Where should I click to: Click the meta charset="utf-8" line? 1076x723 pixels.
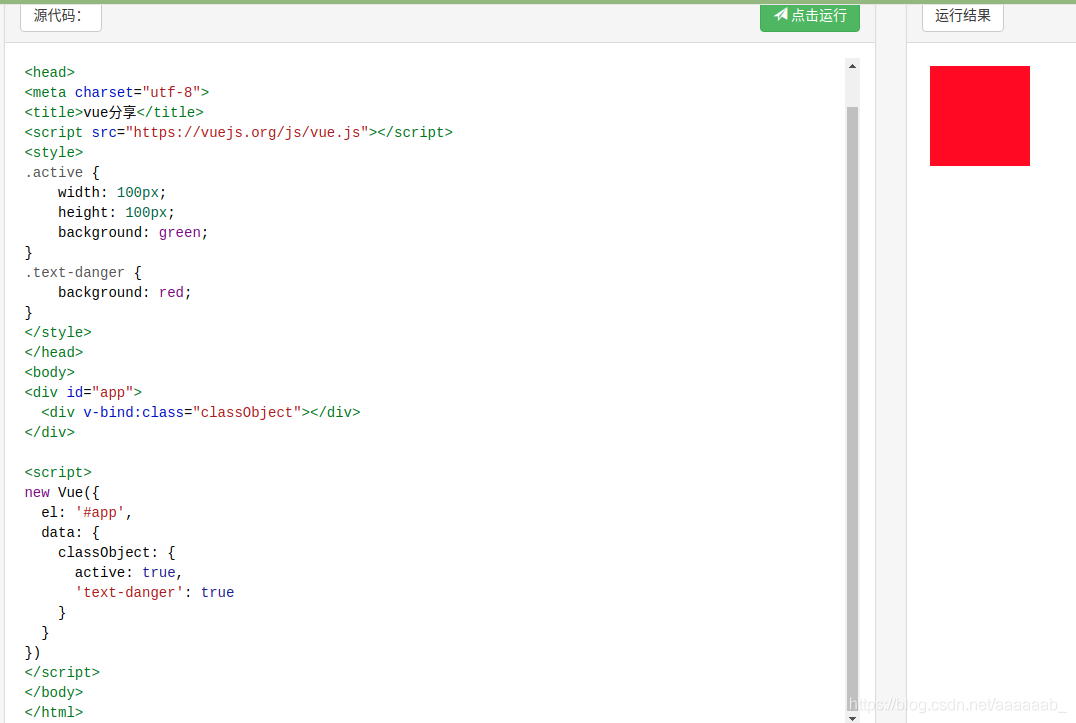[117, 93]
